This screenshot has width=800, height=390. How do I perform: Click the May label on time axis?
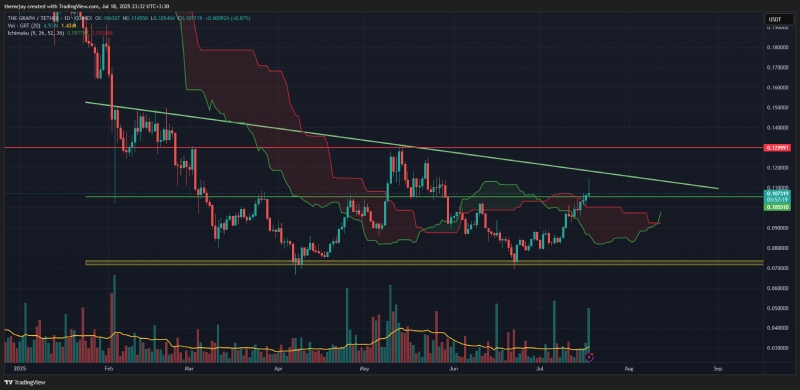364,368
